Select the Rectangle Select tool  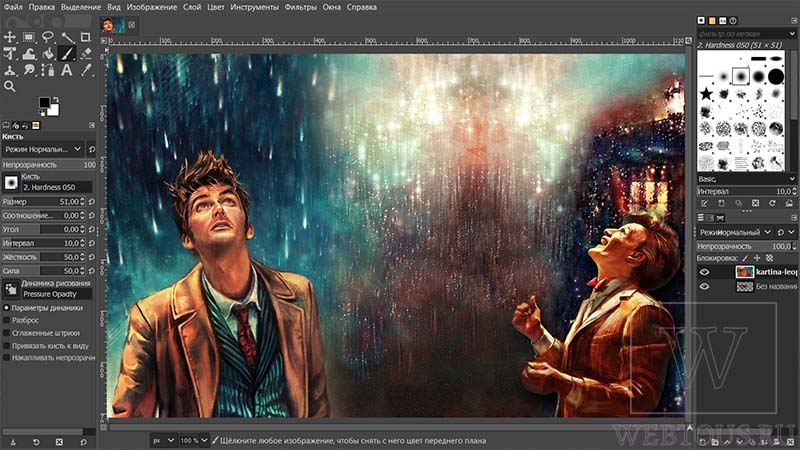pyautogui.click(x=29, y=37)
